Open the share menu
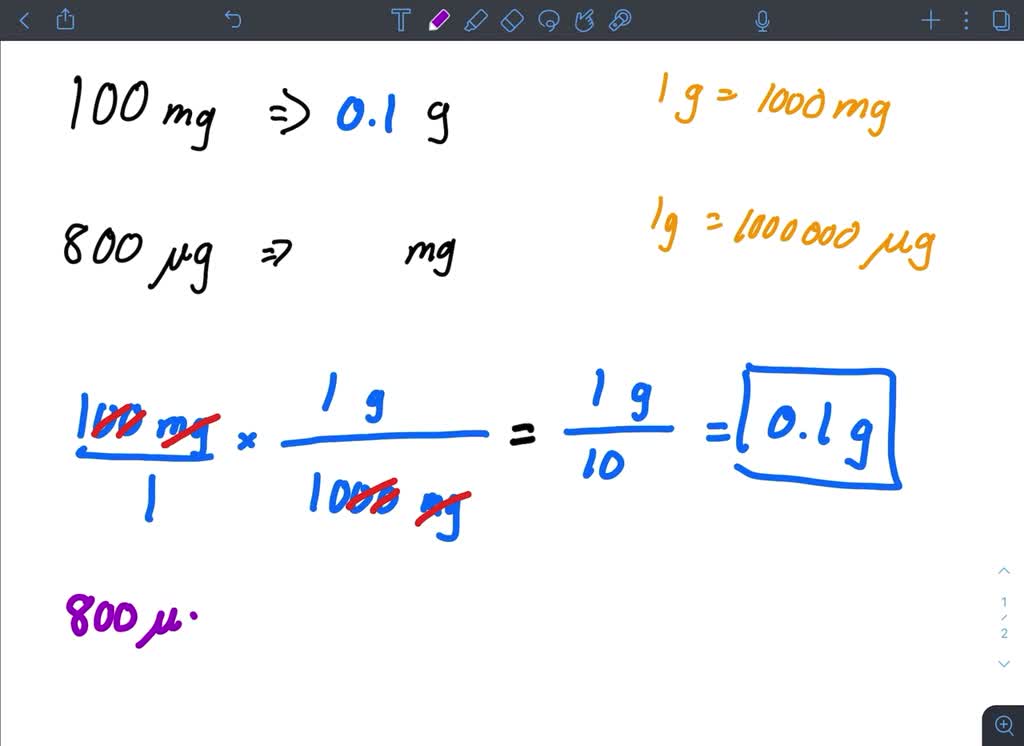The height and width of the screenshot is (746, 1024). tap(66, 19)
